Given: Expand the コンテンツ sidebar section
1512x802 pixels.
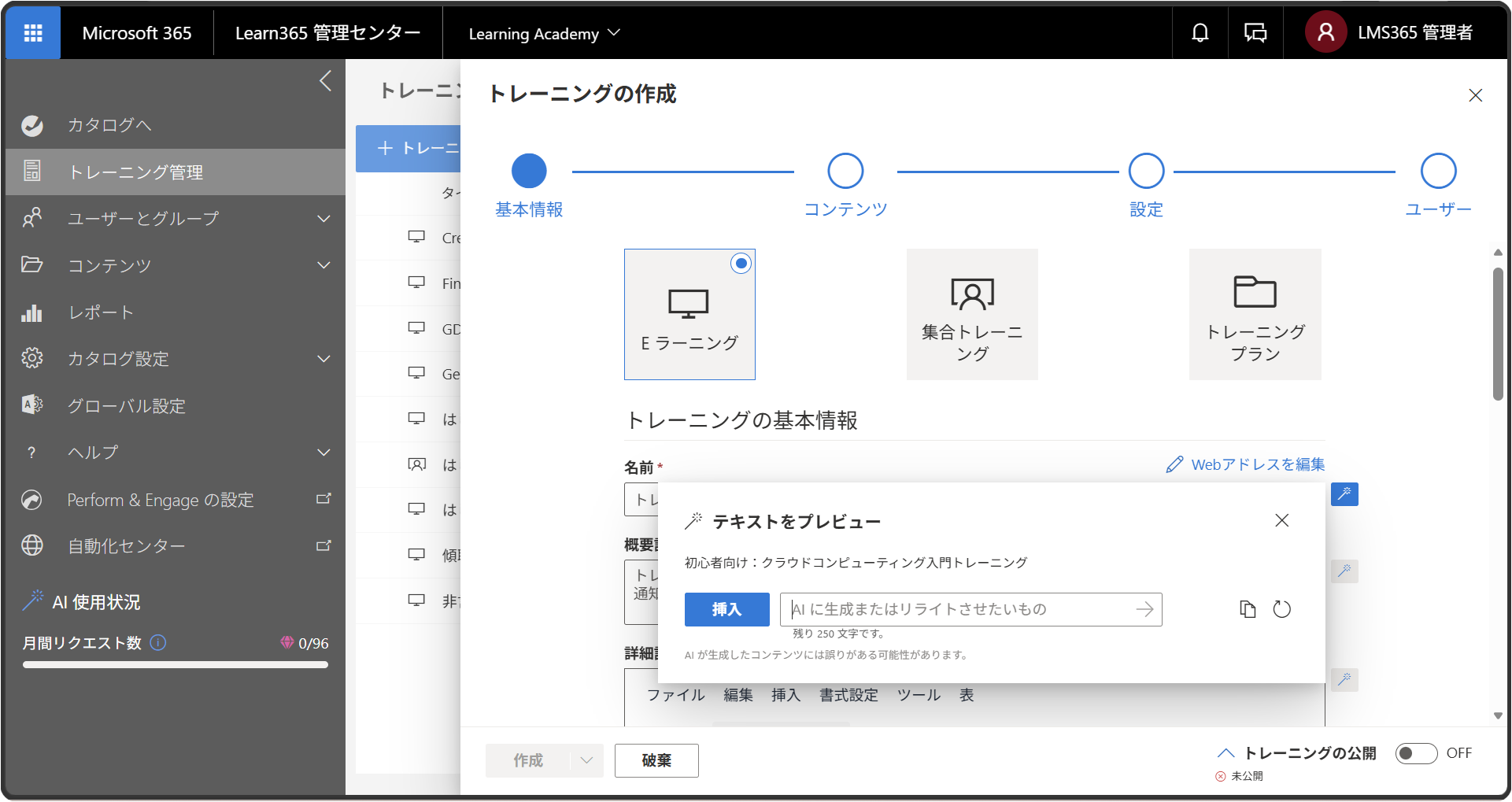Looking at the screenshot, I should (176, 265).
